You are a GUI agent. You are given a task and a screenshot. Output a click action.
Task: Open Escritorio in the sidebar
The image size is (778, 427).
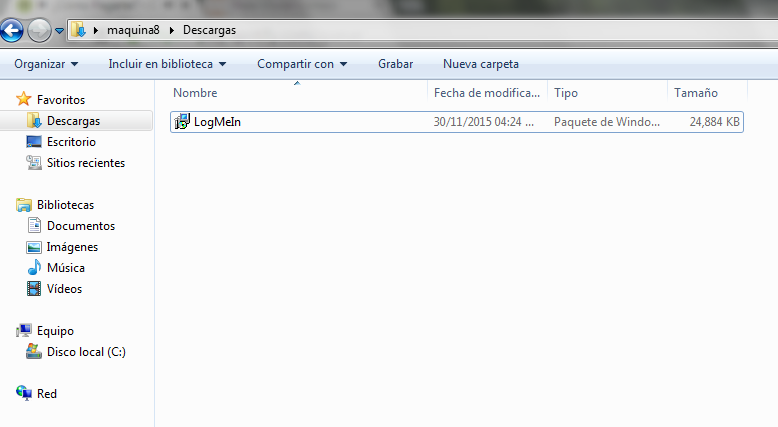click(71, 142)
